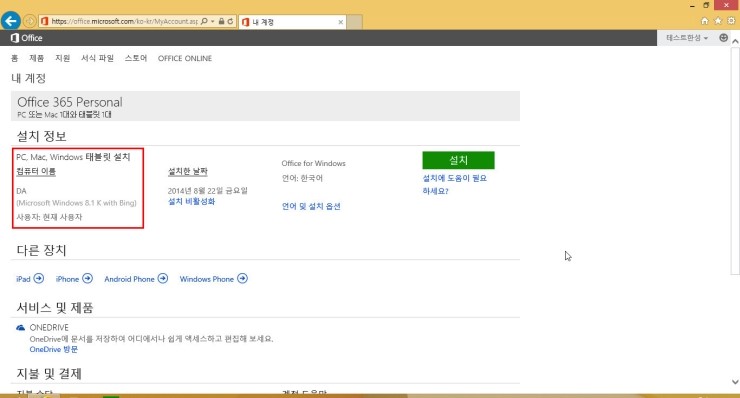This screenshot has width=740, height=398.
Task: Click the 컴퓨터 이름 column header
Action: tap(36, 171)
